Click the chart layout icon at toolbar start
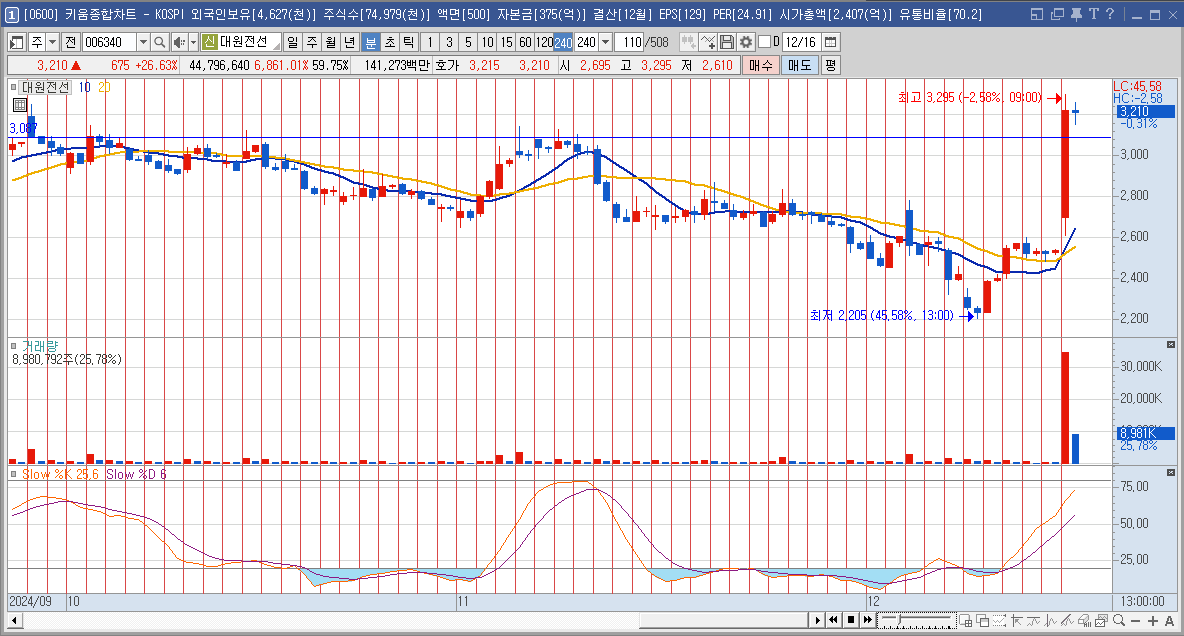Screen dimensions: 1184x636 point(17,42)
